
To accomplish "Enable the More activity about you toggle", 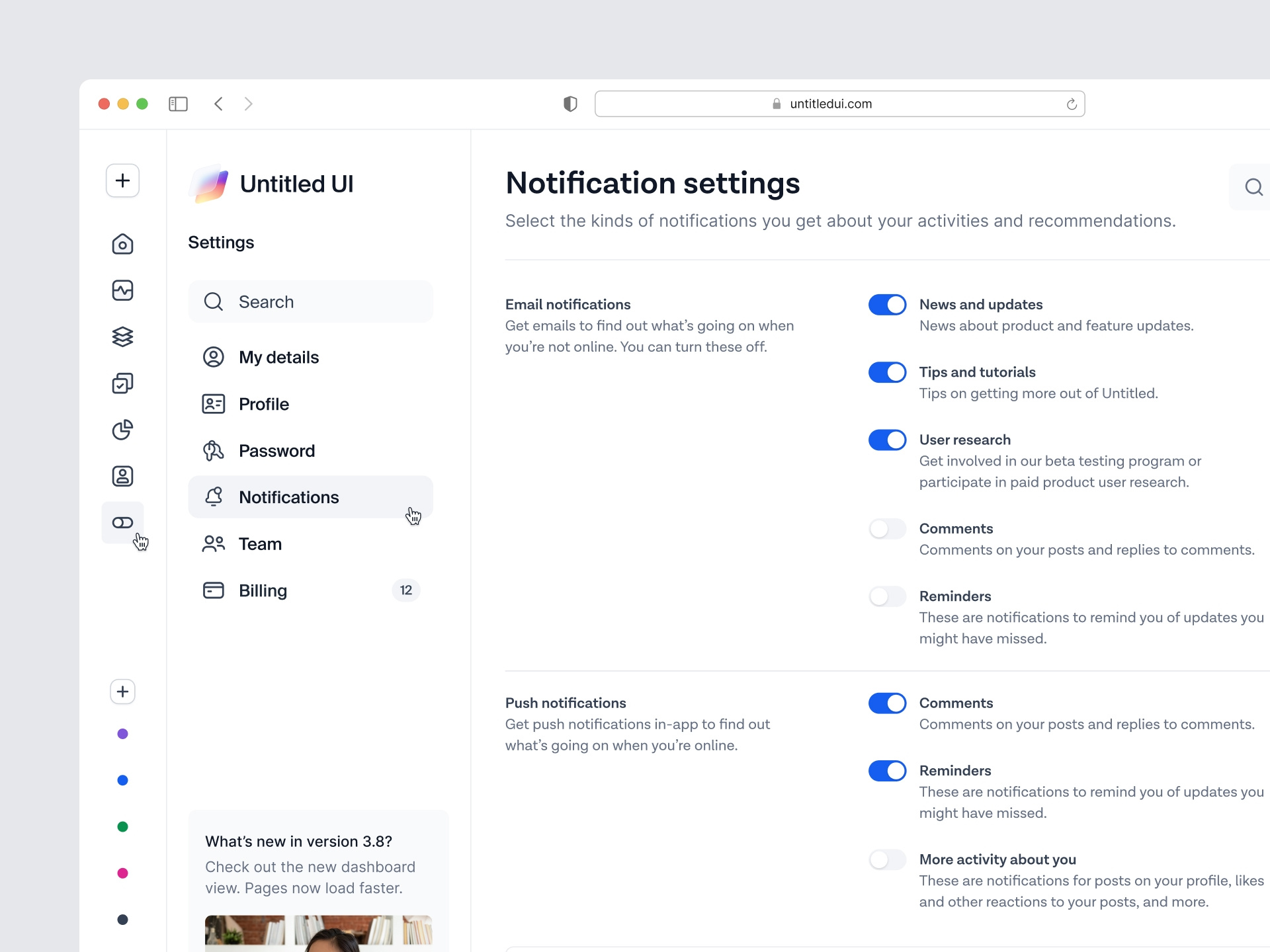I will (888, 859).
